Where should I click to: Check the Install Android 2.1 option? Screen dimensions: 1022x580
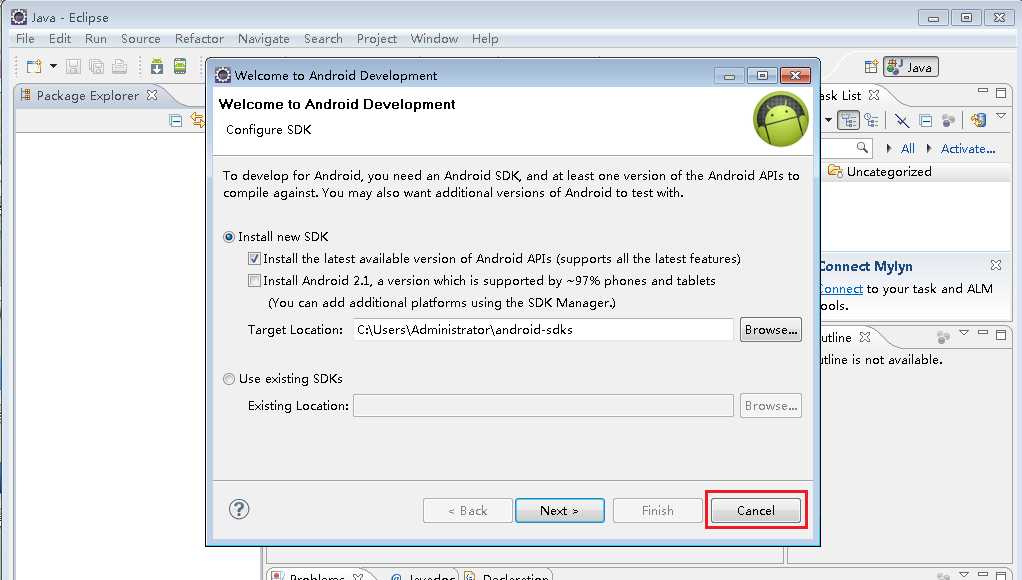[x=254, y=281]
